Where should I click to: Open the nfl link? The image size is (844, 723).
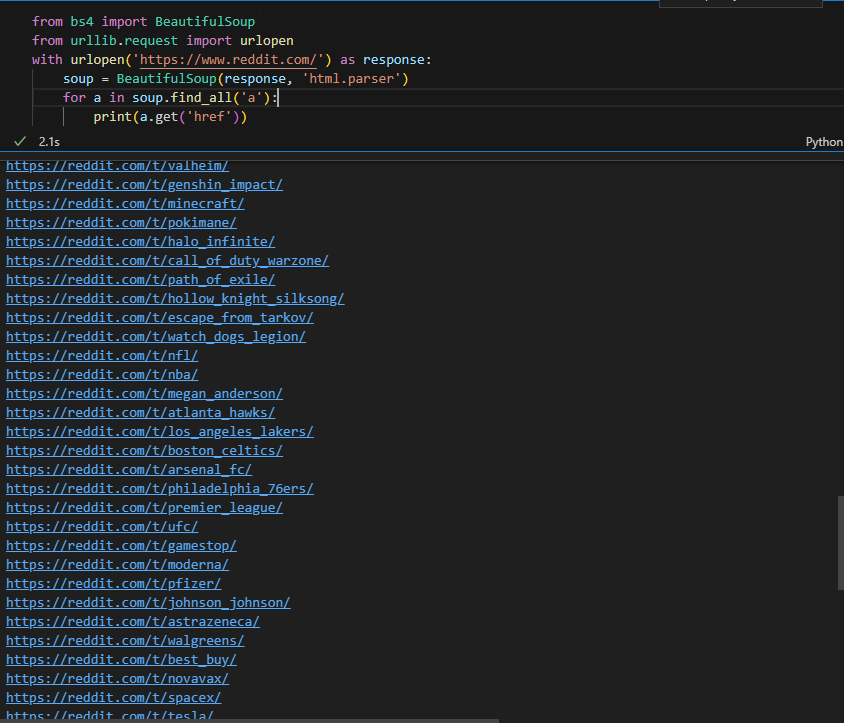(102, 355)
